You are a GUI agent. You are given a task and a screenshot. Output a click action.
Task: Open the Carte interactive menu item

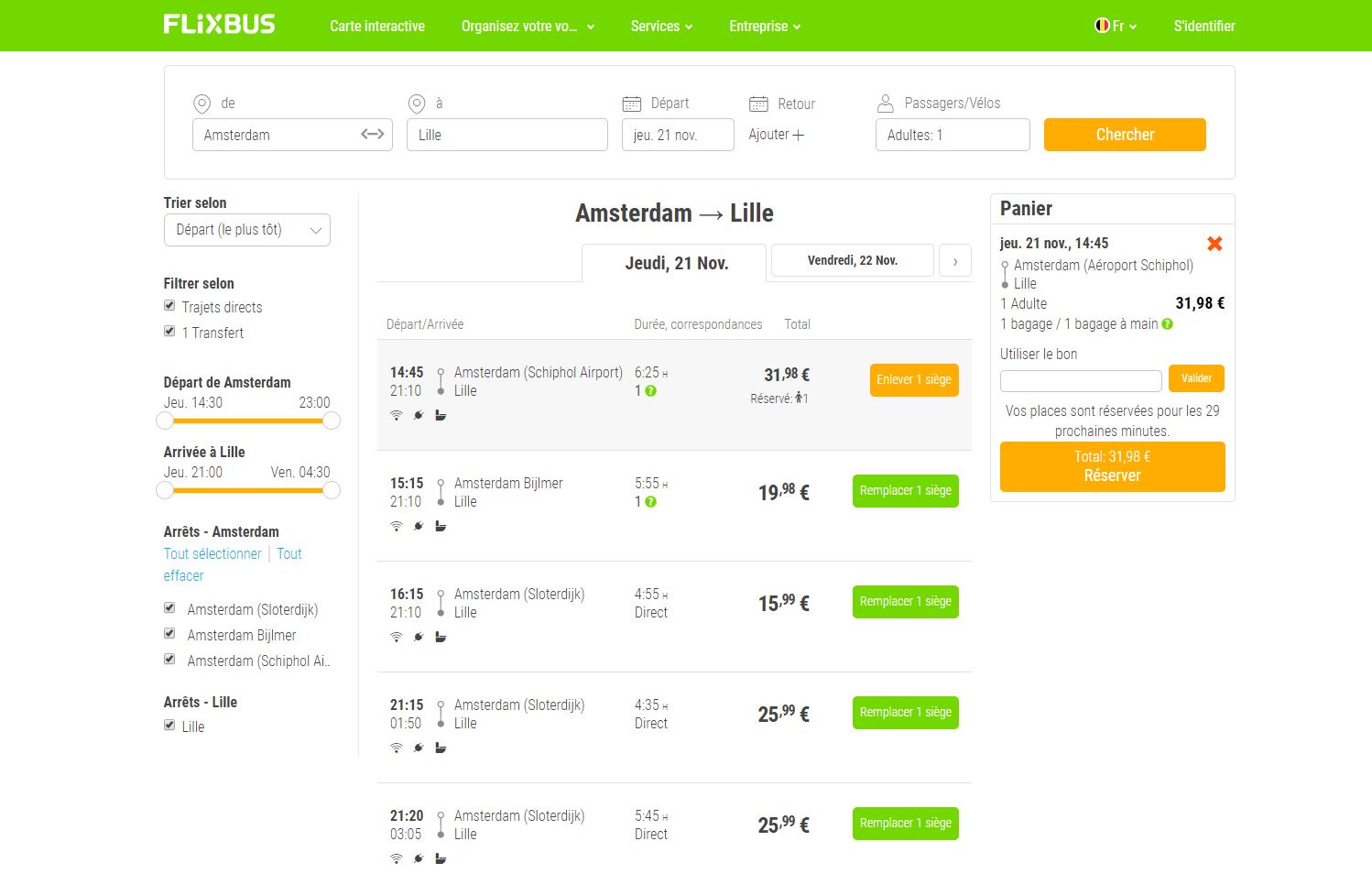(376, 26)
